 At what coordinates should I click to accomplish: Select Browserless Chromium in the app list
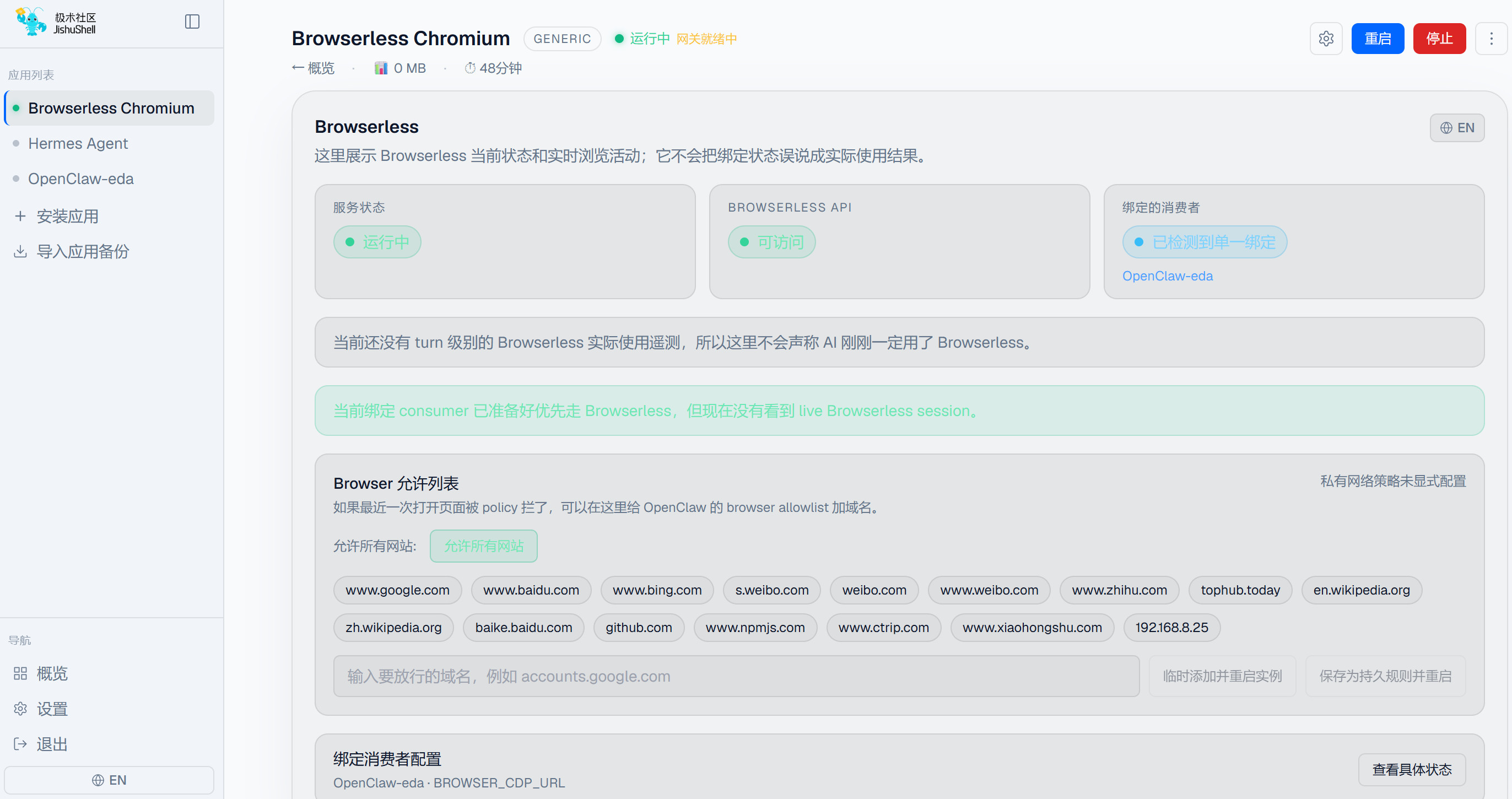(x=109, y=108)
